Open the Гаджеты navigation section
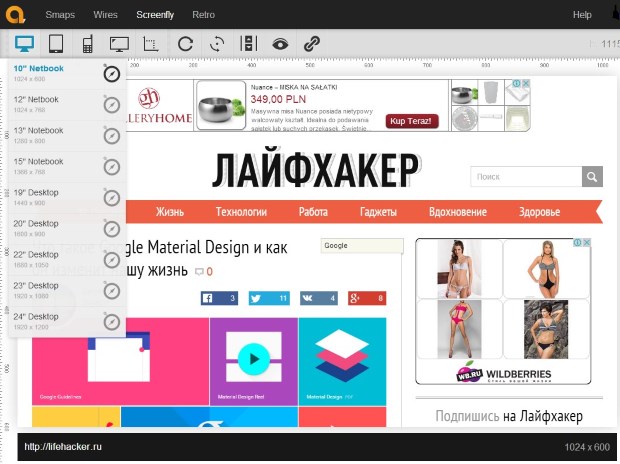 point(378,212)
